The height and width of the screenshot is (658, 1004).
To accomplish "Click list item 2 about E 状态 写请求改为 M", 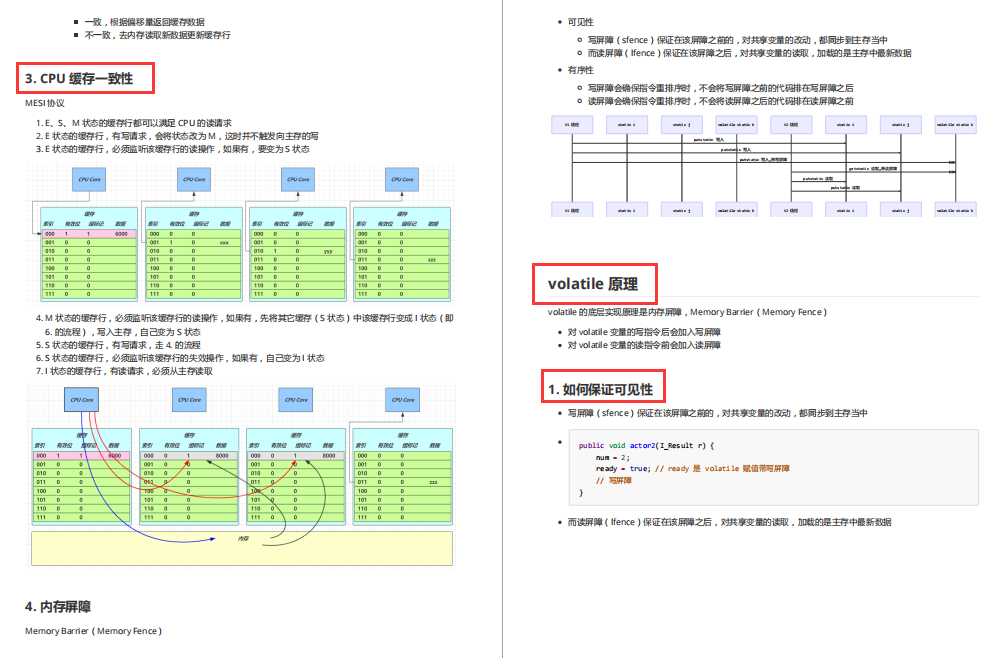I will (177, 136).
